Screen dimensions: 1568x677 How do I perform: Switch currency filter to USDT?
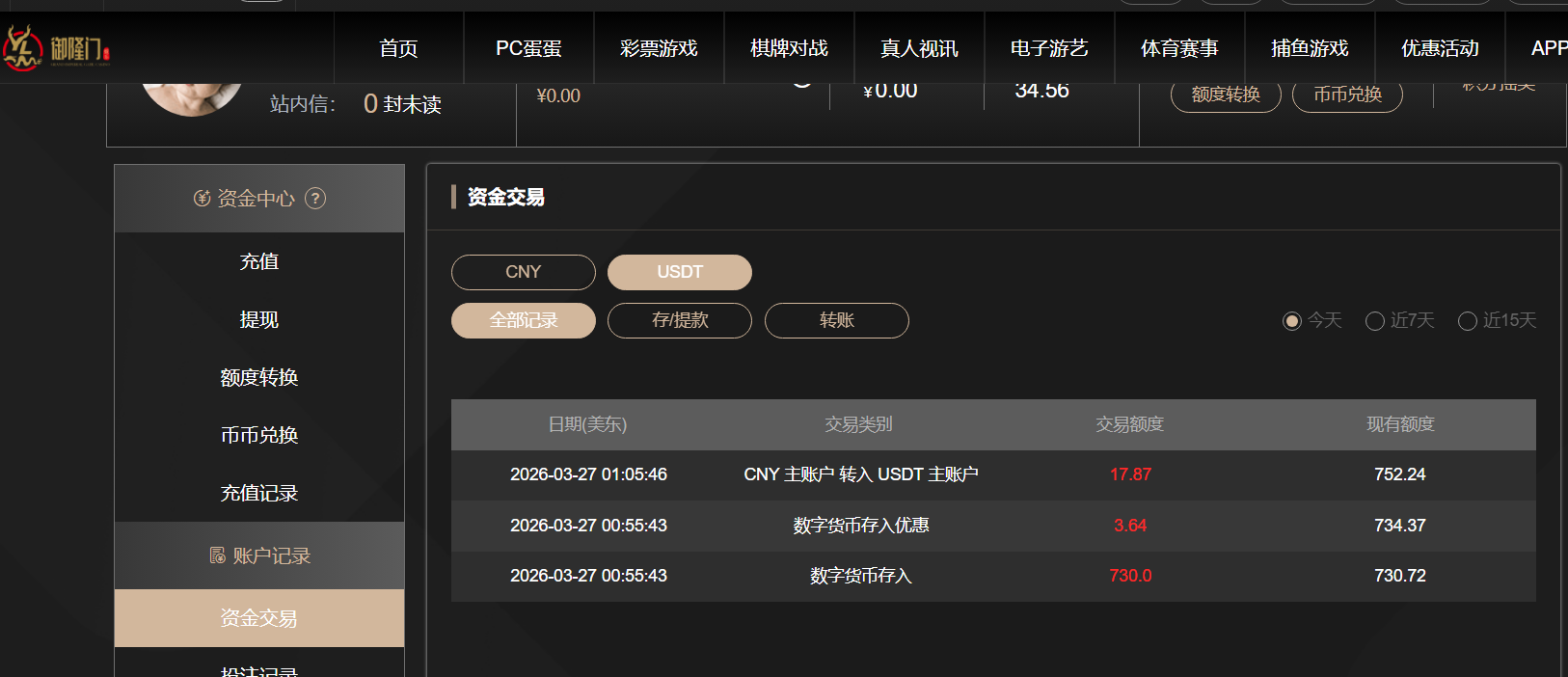[x=680, y=272]
